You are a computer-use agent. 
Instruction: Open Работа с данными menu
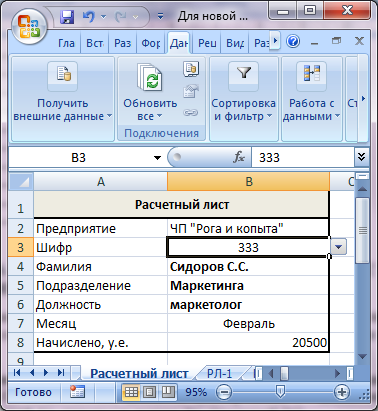click(x=311, y=99)
